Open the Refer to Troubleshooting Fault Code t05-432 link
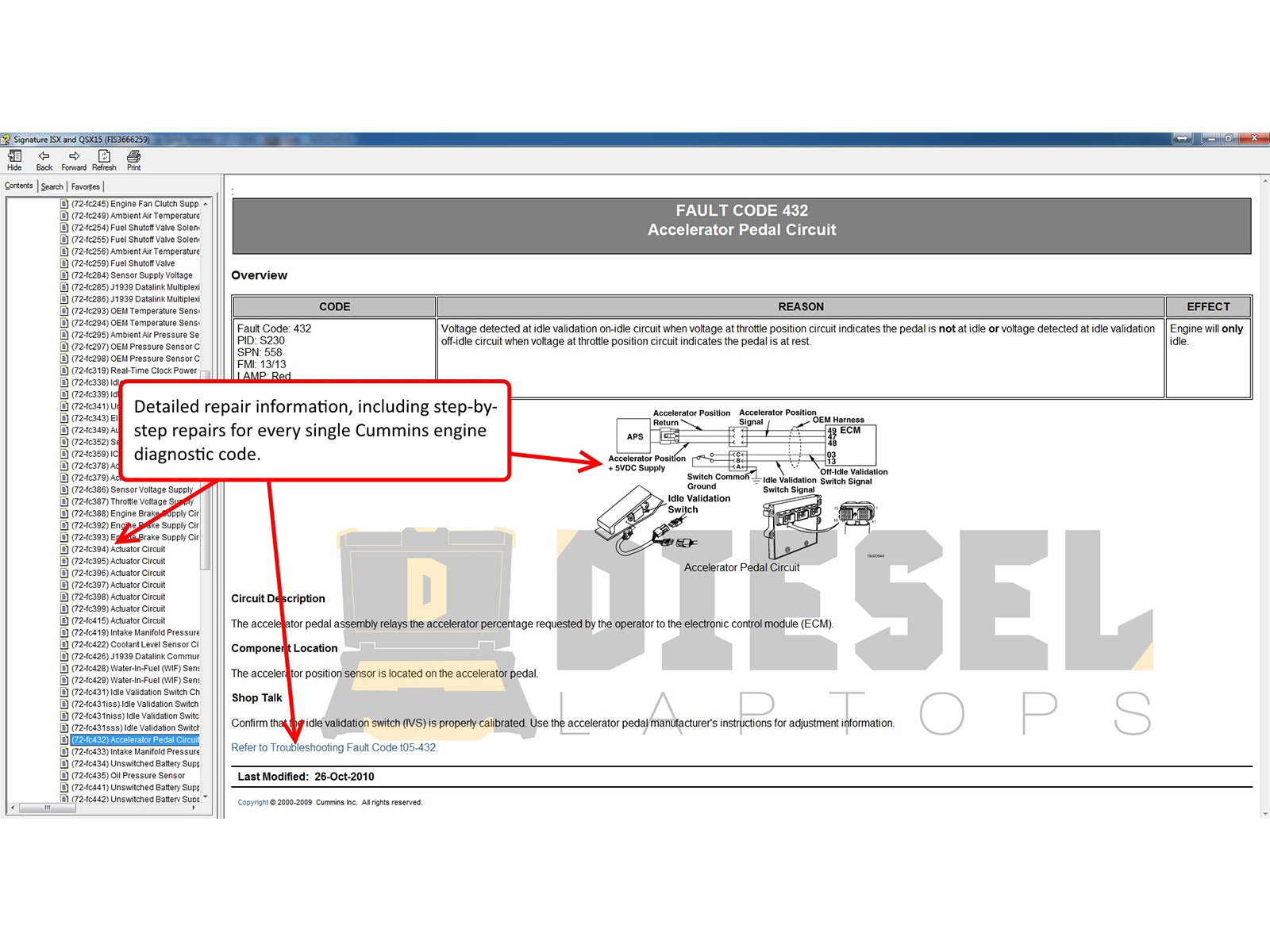Screen dimensions: 1270x952 333,747
